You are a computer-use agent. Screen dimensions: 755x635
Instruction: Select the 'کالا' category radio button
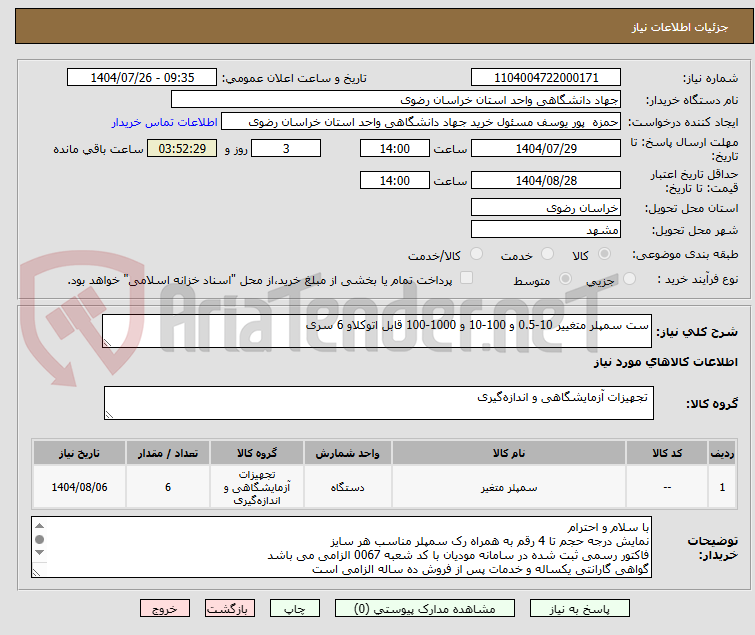pos(604,254)
